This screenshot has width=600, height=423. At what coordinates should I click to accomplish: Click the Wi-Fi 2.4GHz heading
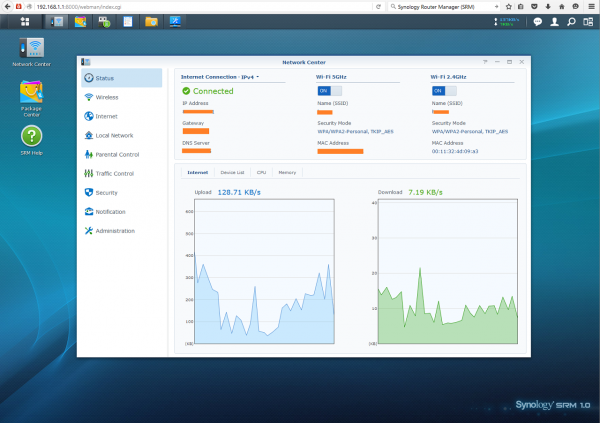448,77
